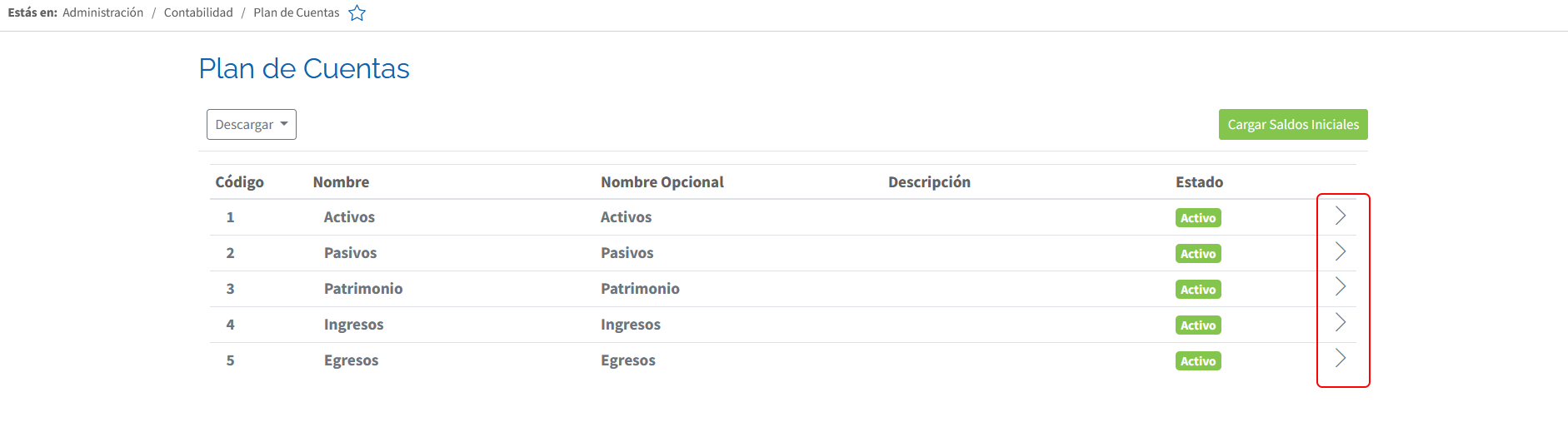
Task: Go to Contabilidad breadcrumb
Action: pyautogui.click(x=198, y=12)
